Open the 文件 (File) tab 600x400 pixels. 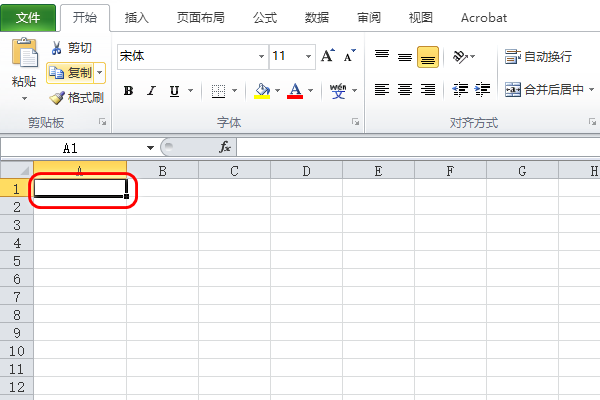28,17
